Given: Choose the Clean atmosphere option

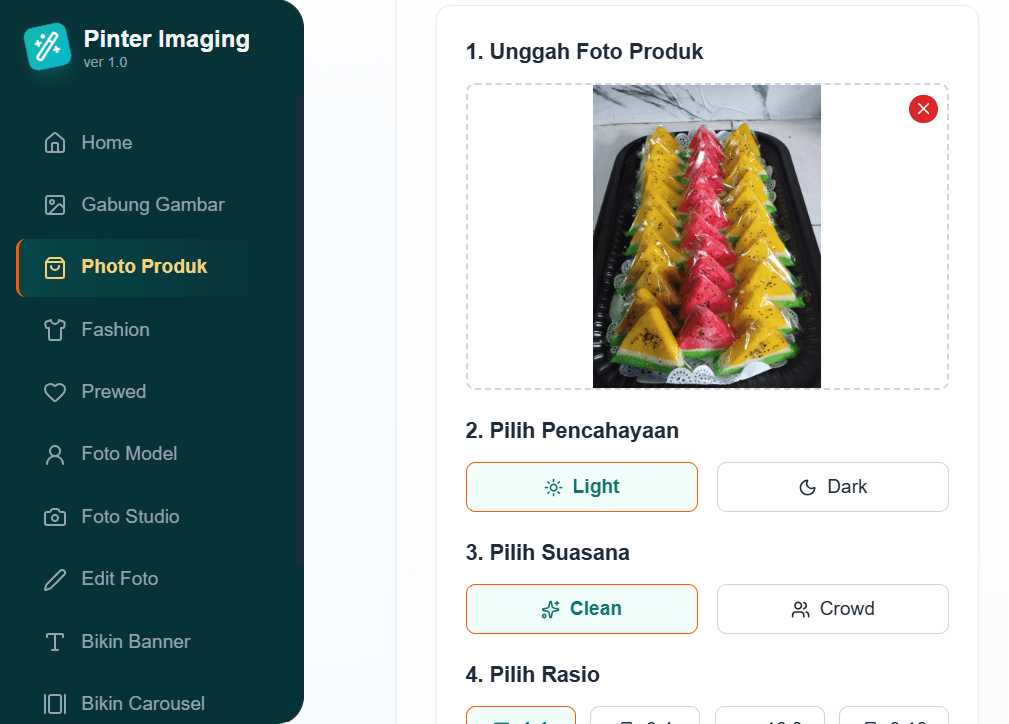Looking at the screenshot, I should point(582,609).
